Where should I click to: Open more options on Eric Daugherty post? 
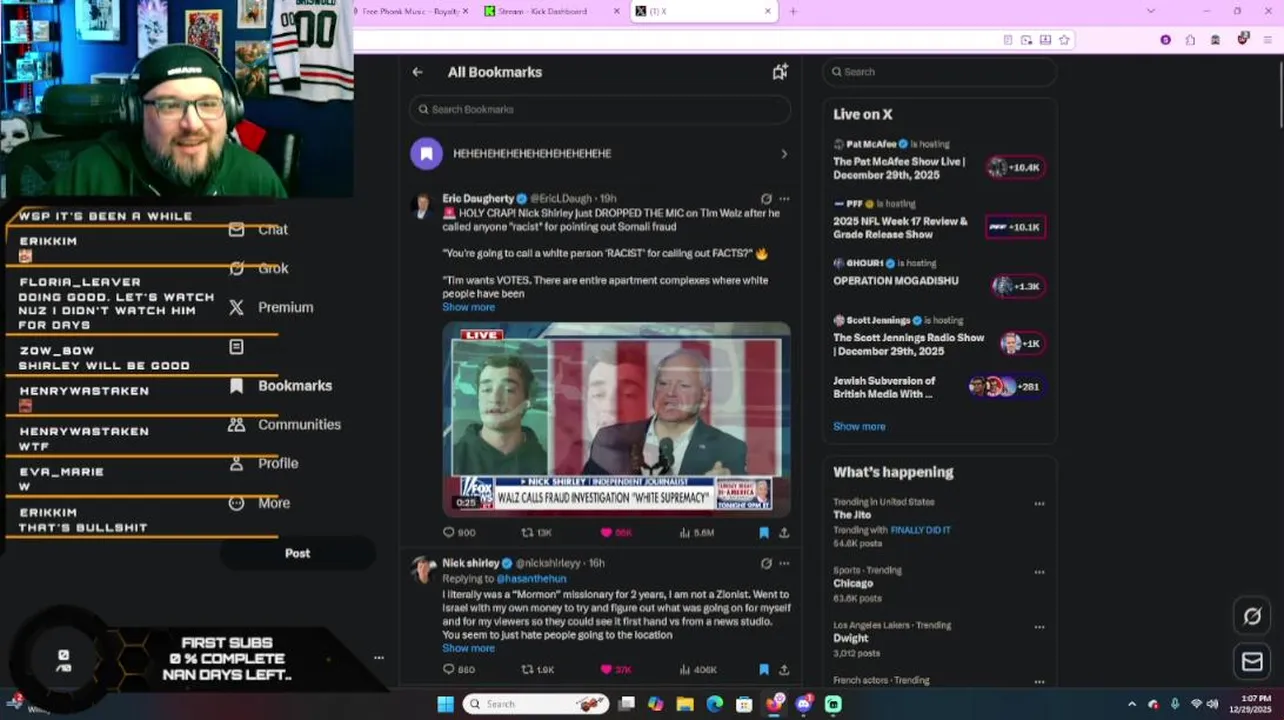(x=784, y=199)
